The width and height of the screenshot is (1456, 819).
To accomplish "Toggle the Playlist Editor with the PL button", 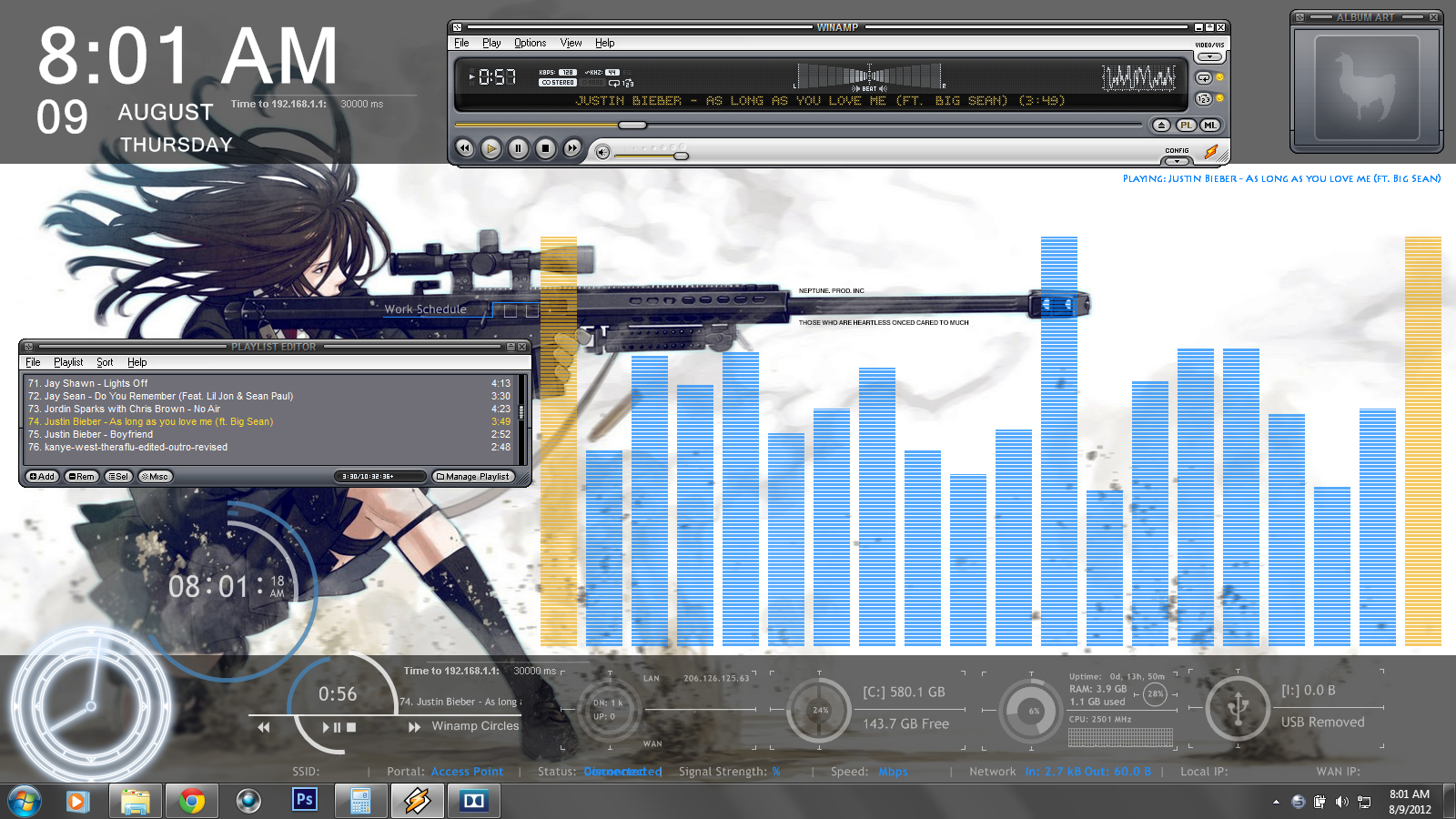I will point(1186,126).
